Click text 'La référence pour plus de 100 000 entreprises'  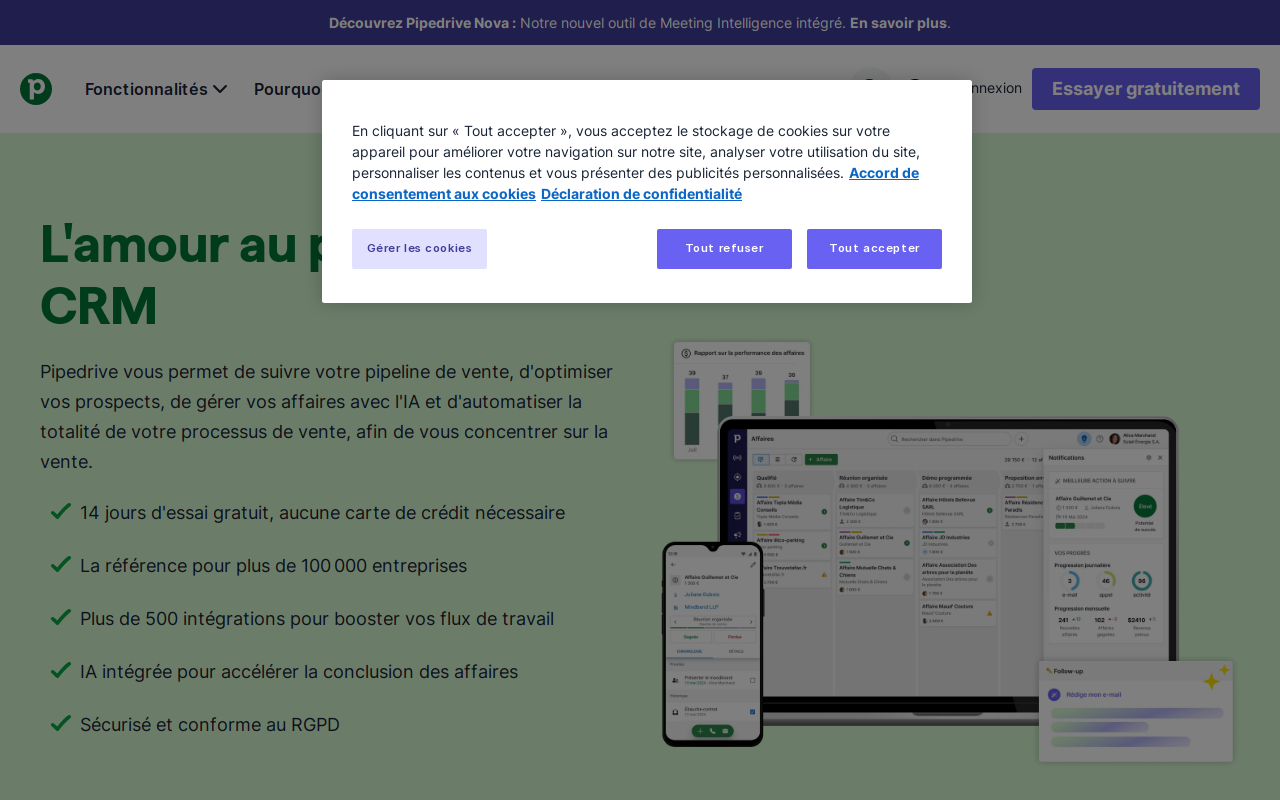click(x=273, y=566)
